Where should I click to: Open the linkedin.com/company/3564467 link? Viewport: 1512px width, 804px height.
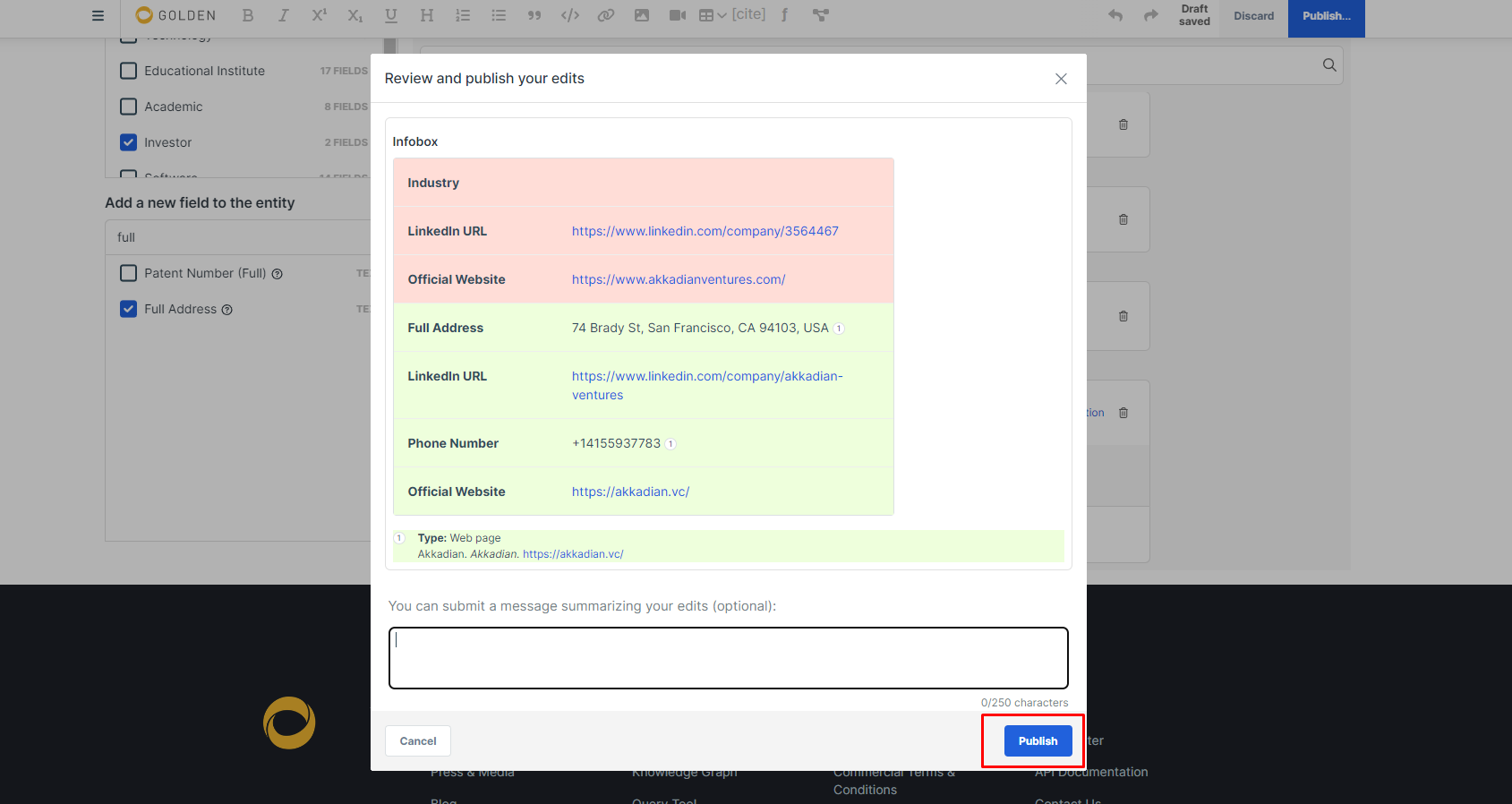[705, 231]
